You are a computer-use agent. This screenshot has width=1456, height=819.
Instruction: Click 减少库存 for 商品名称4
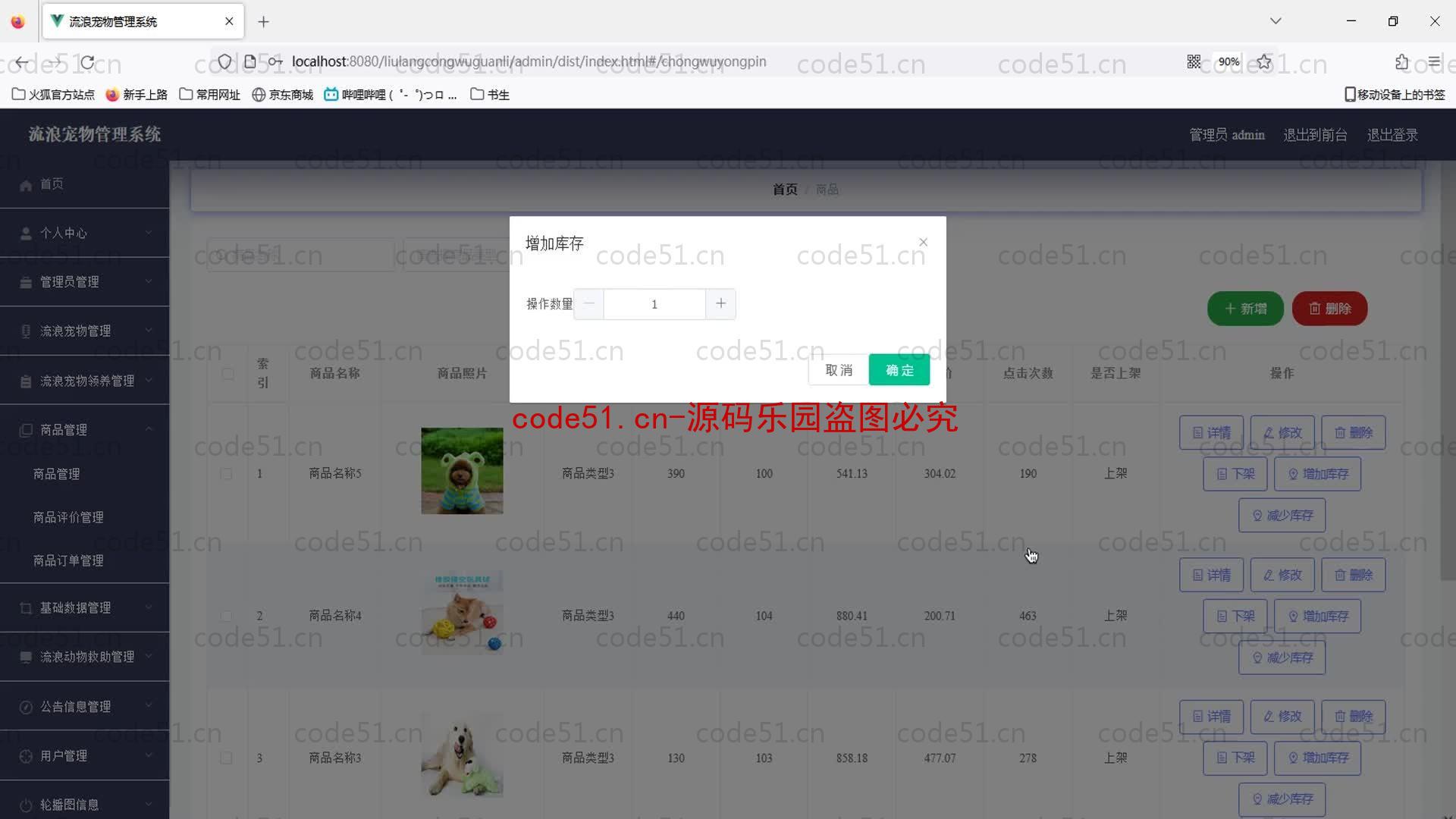coord(1282,658)
